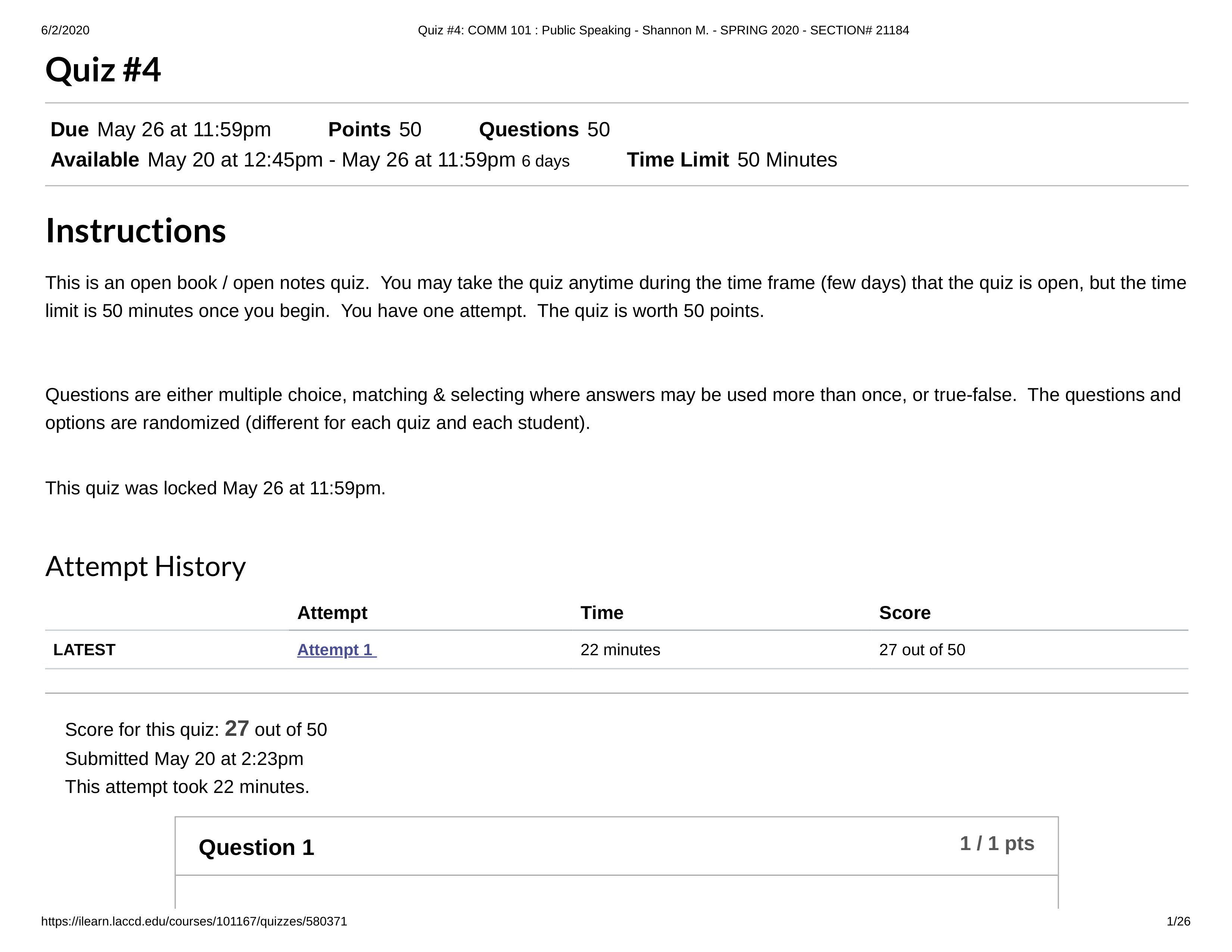Click the COMM 101 Public Speaking header title
The height and width of the screenshot is (952, 1232).
[x=663, y=31]
